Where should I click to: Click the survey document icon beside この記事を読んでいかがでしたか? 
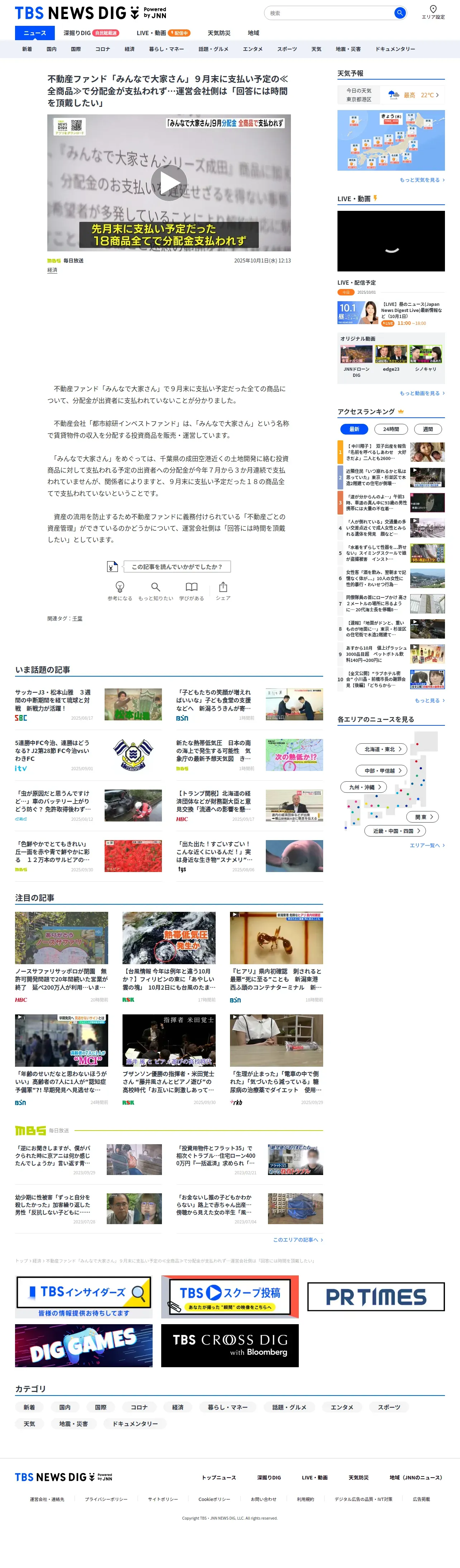pyautogui.click(x=112, y=567)
